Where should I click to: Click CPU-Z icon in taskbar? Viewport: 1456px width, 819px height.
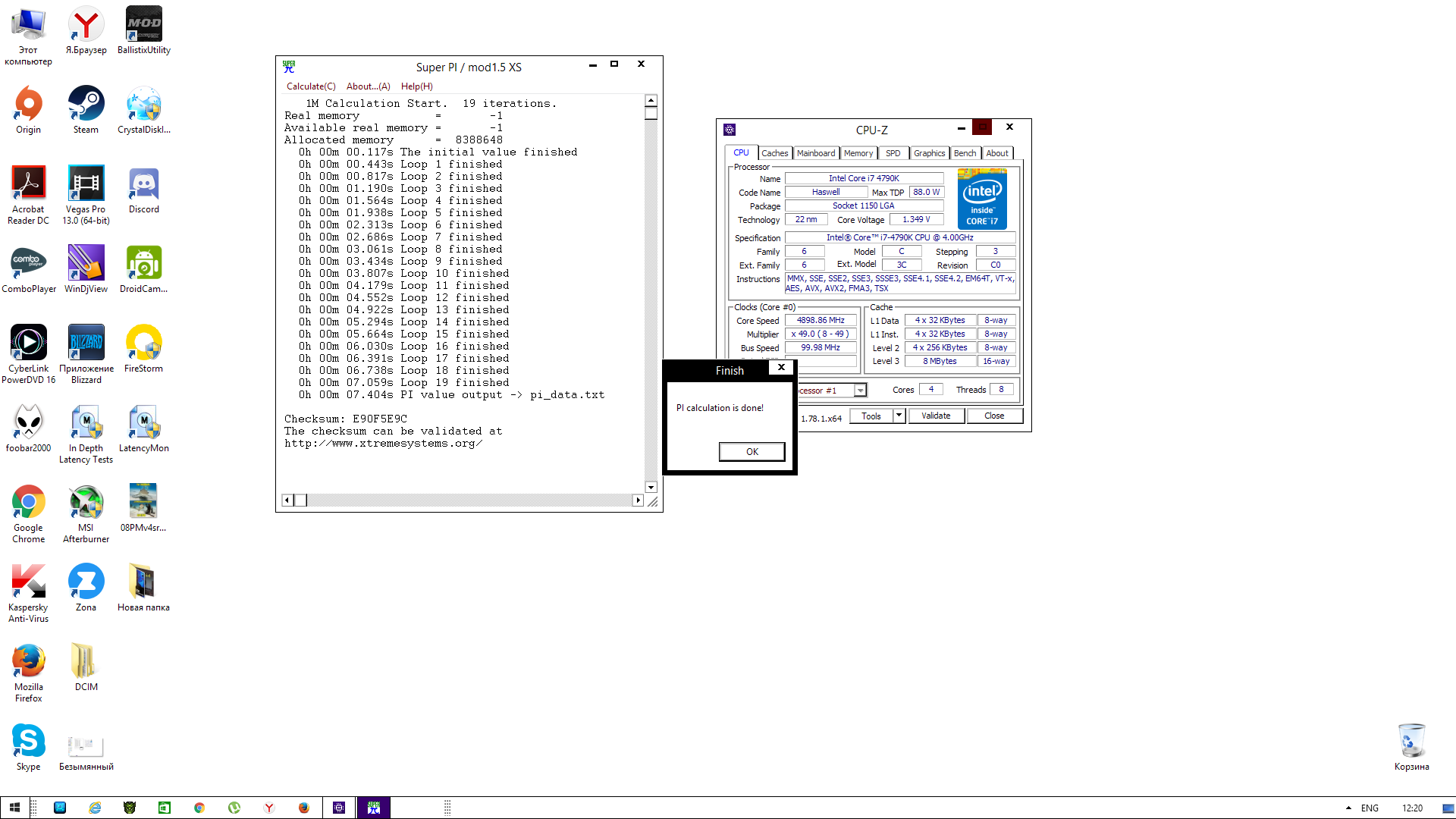tap(339, 808)
